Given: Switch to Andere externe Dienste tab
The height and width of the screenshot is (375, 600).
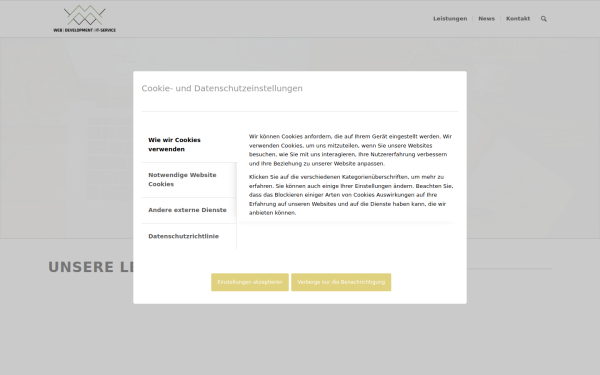Looking at the screenshot, I should 189,210.
